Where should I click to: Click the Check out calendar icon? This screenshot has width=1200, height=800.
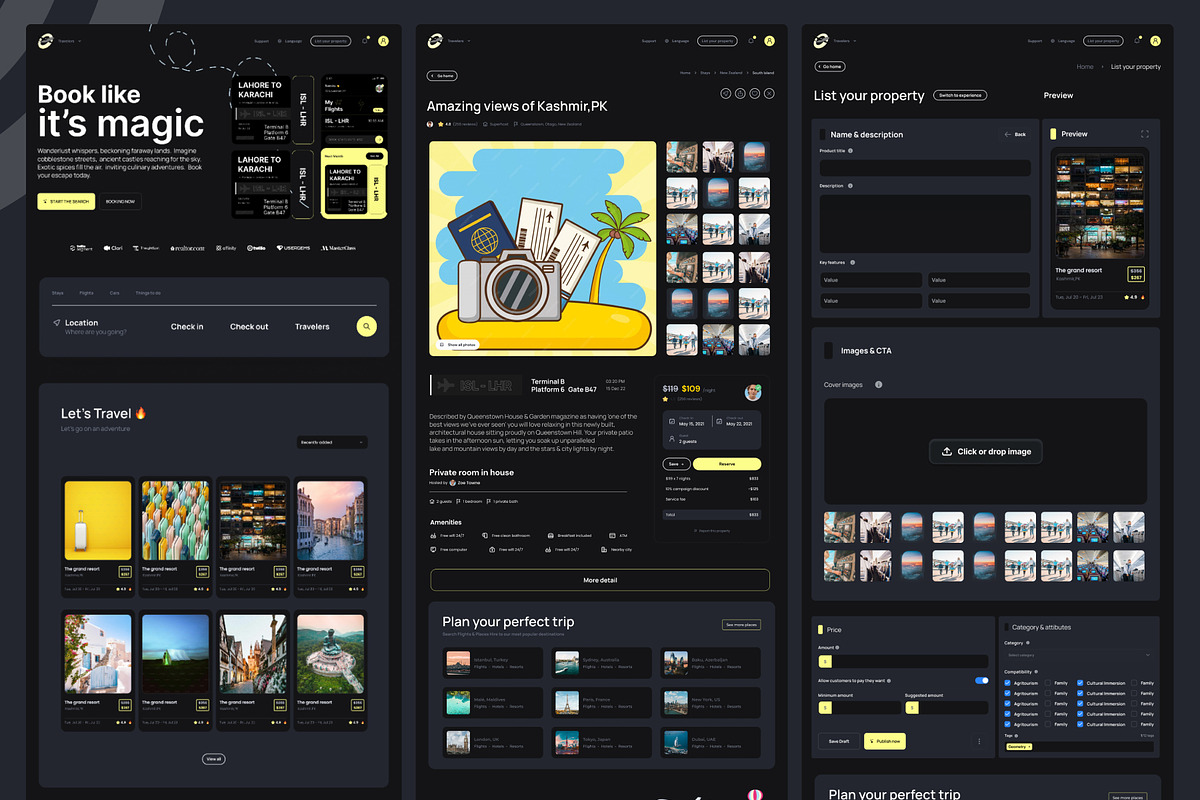tap(719, 421)
